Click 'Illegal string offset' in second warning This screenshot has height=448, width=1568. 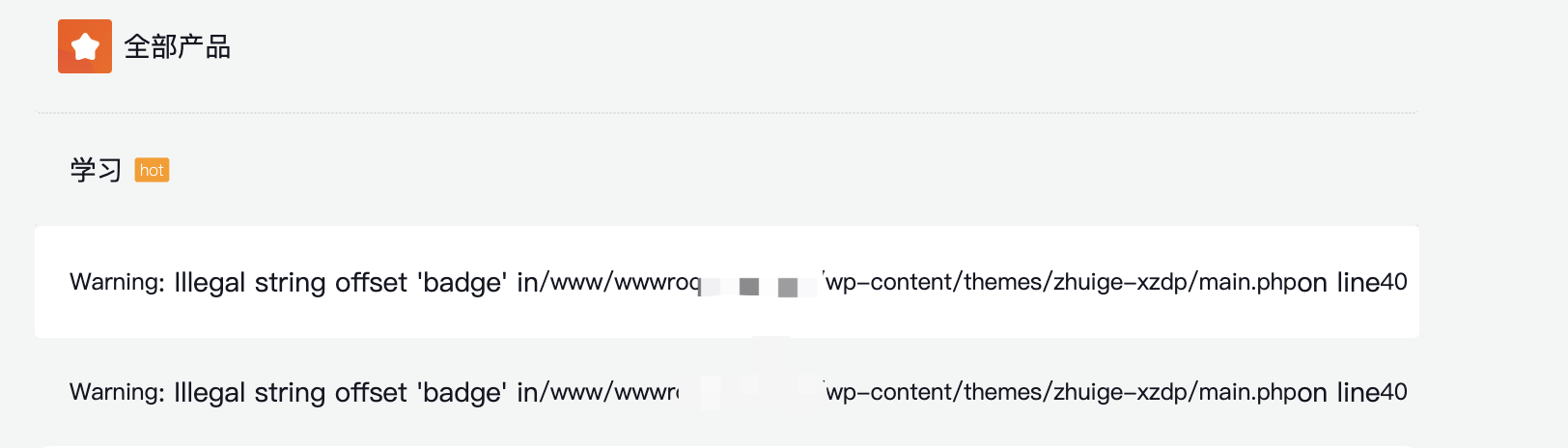coord(291,392)
